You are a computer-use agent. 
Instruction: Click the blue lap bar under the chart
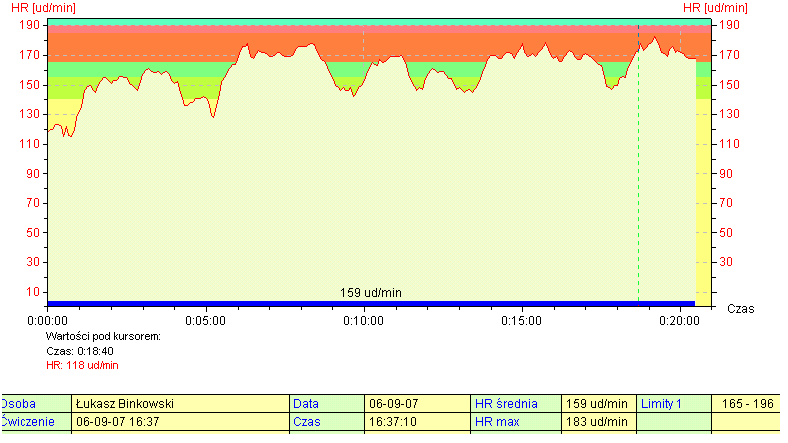point(371,304)
